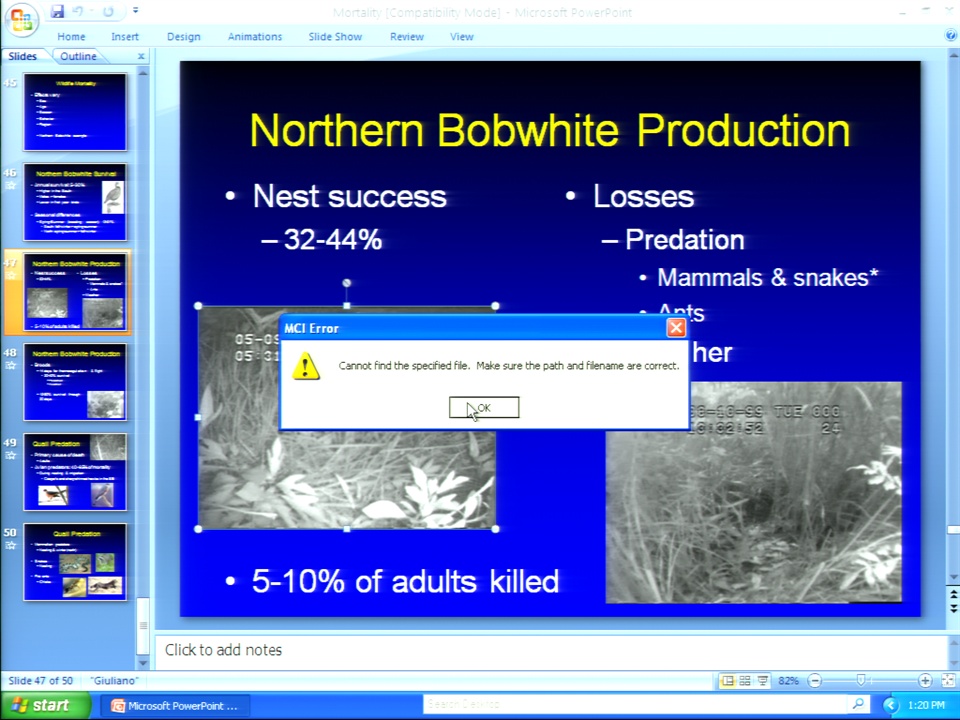
Task: Open Customize Quick Access Toolbar dropdown
Action: click(135, 11)
